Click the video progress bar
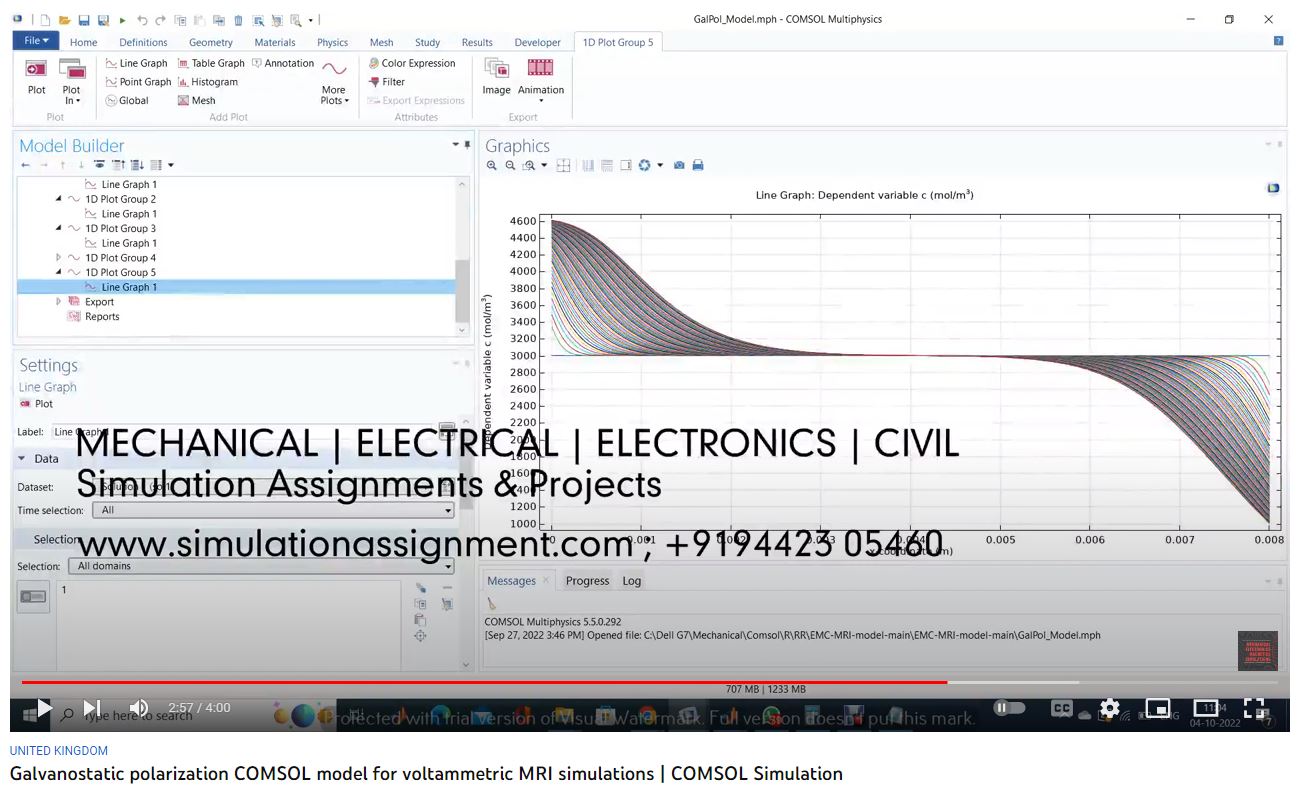 pos(650,683)
